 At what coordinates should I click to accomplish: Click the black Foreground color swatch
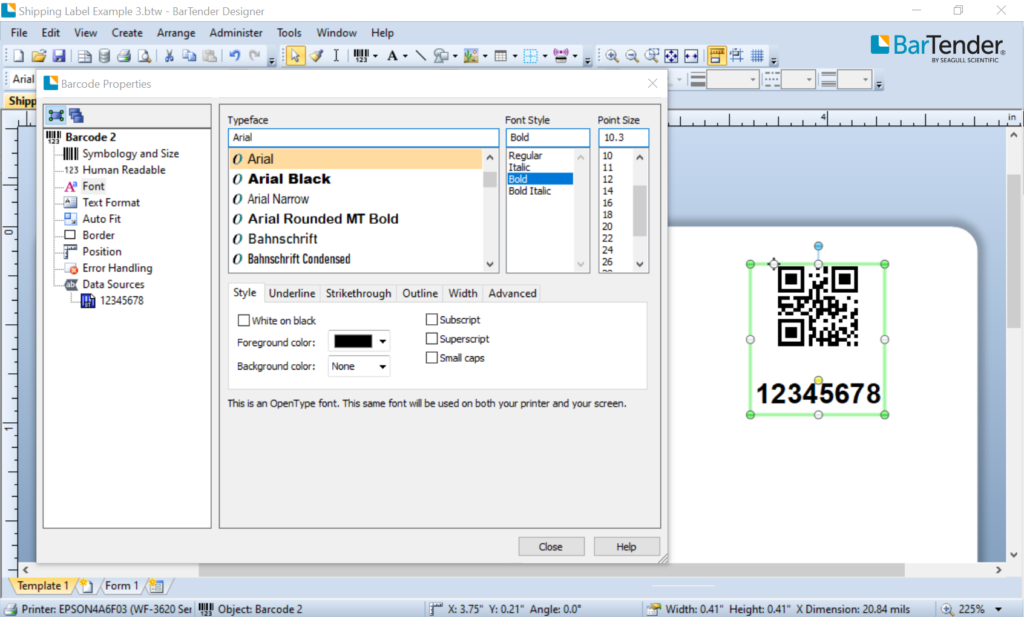352,341
